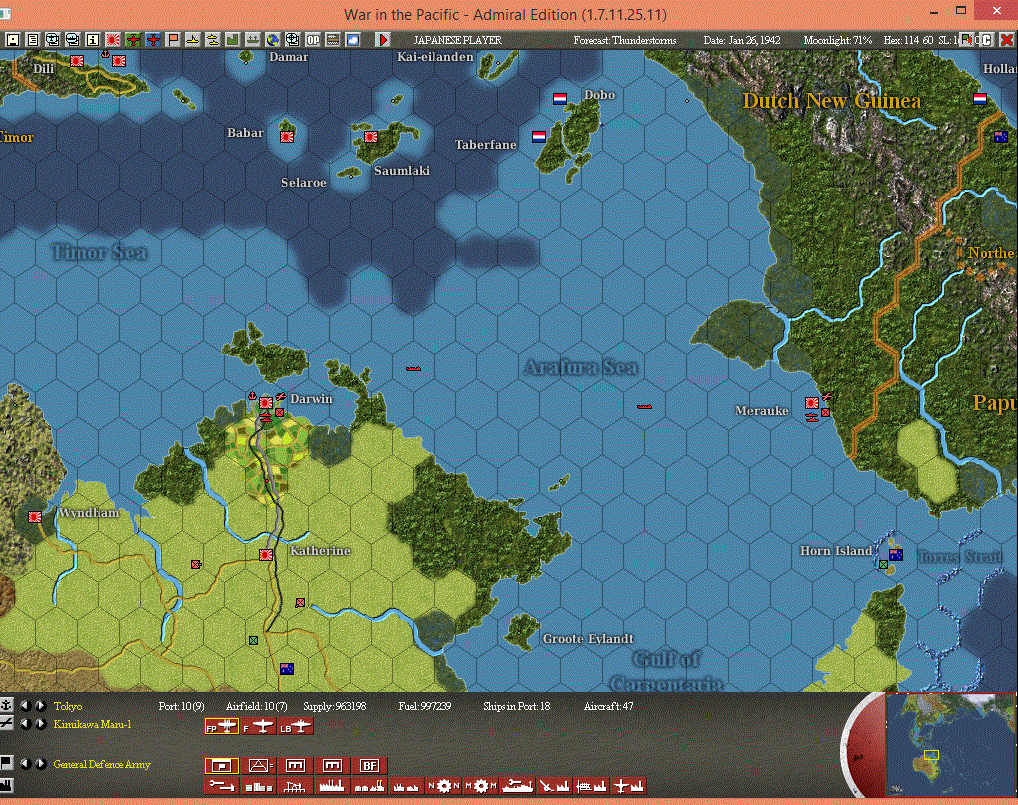
Task: Select the Japanese base at Merauke
Action: 812,403
